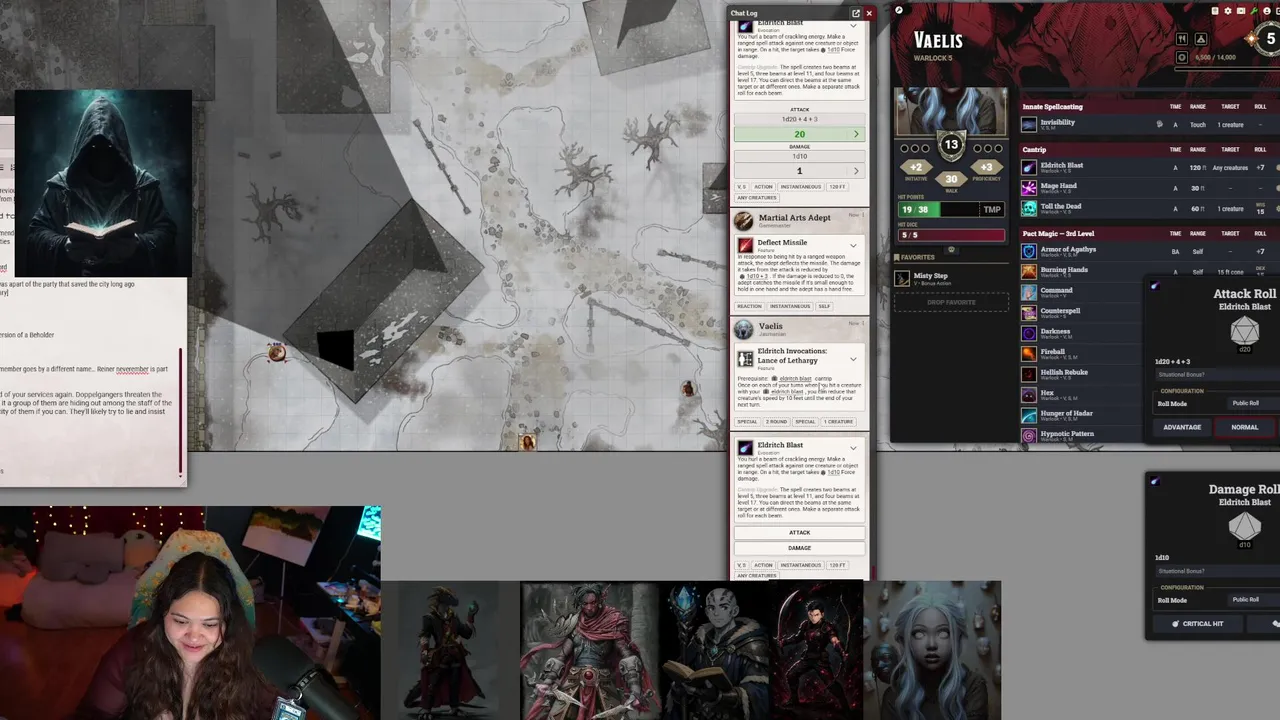Click the hooded figure portrait thumbnail
Image resolution: width=1280 pixels, height=720 pixels.
(x=103, y=183)
